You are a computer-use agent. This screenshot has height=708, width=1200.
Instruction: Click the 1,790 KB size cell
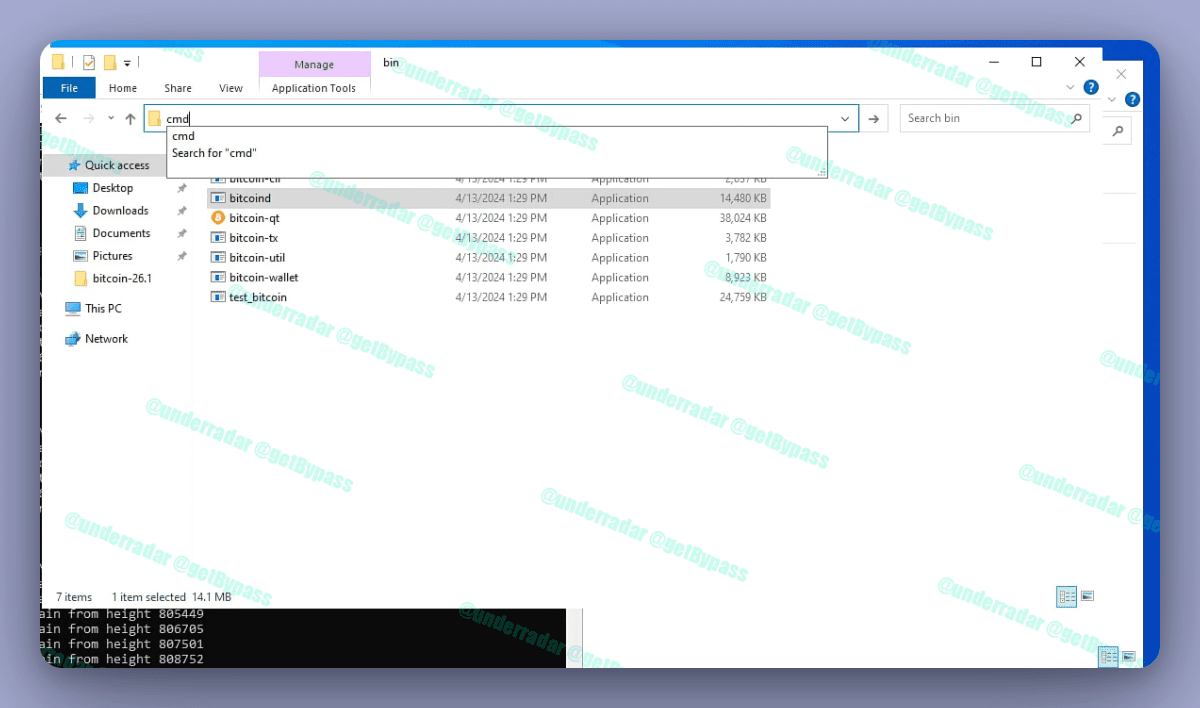[x=746, y=258]
